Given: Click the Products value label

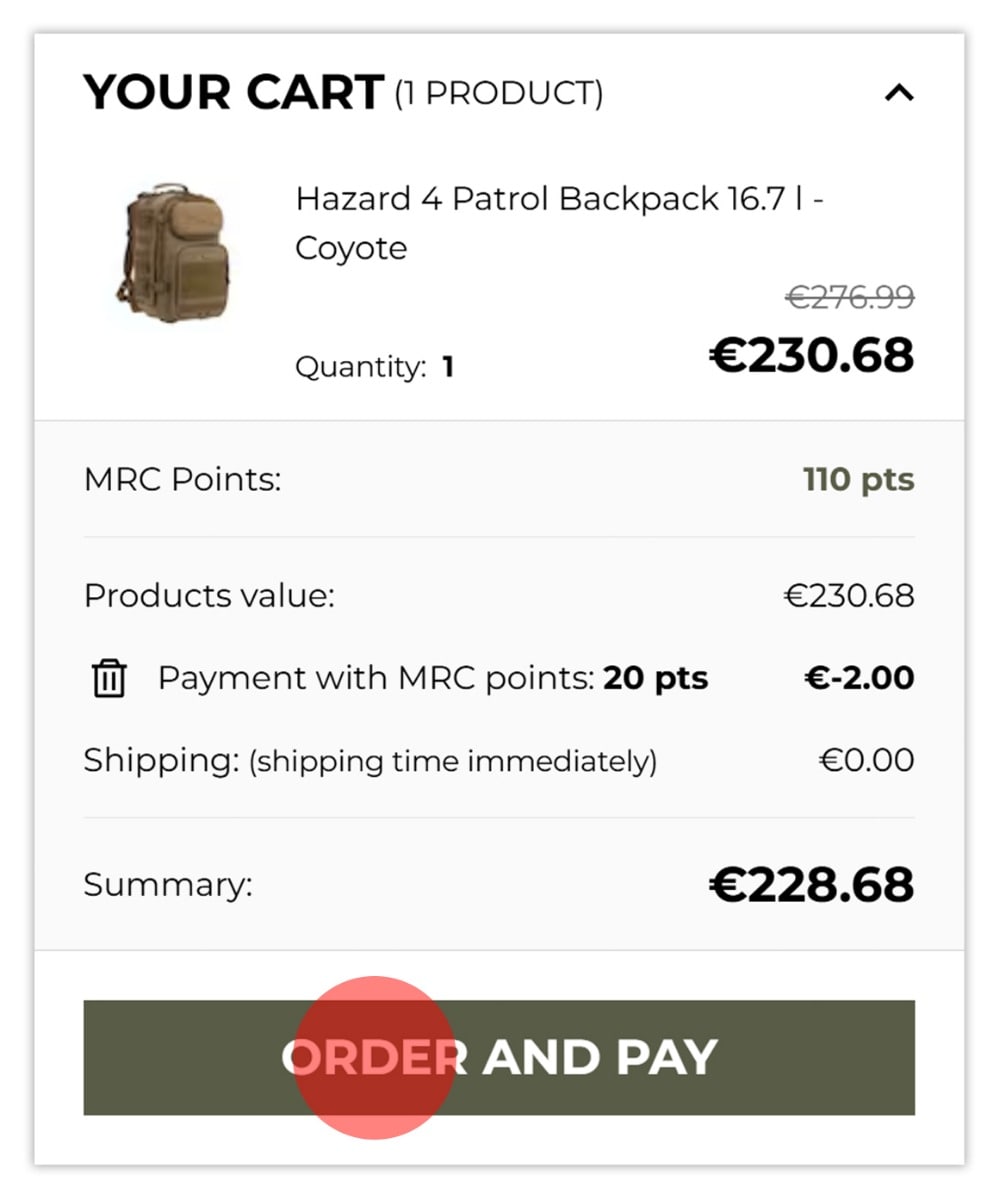Looking at the screenshot, I should click(x=209, y=596).
